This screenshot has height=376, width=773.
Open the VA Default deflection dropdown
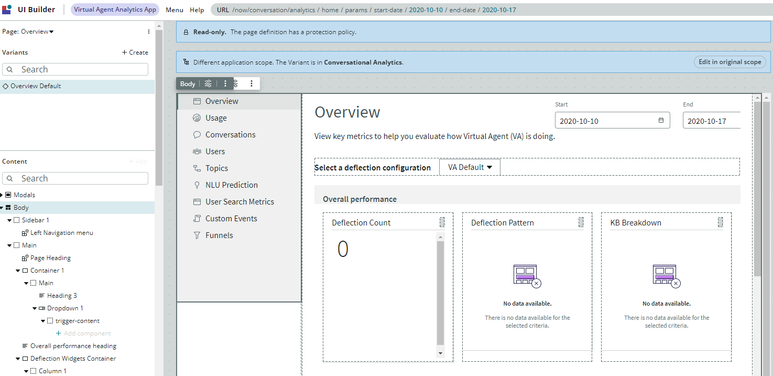tap(470, 167)
